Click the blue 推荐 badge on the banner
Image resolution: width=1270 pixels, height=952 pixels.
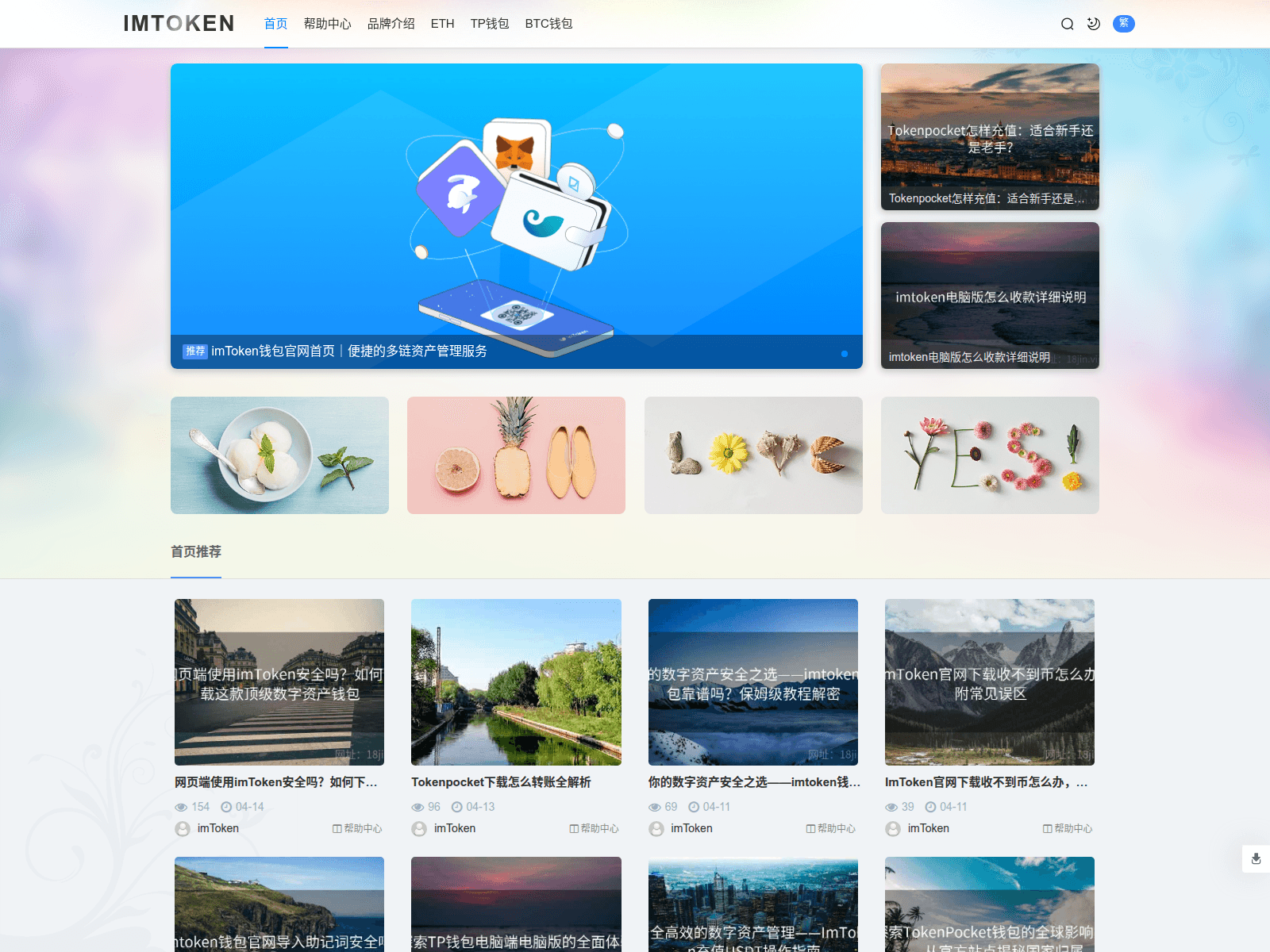coord(195,351)
